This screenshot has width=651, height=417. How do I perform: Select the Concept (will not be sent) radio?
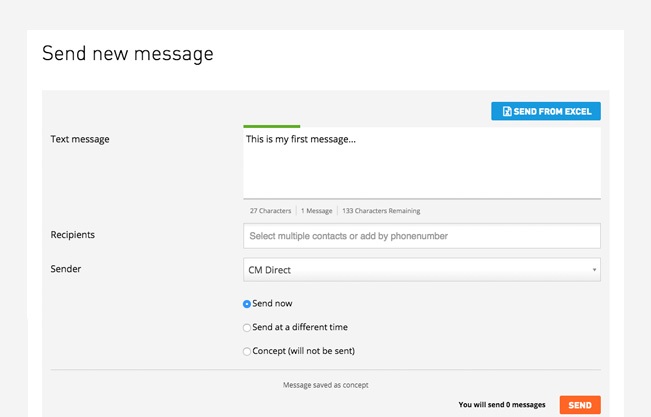click(247, 352)
